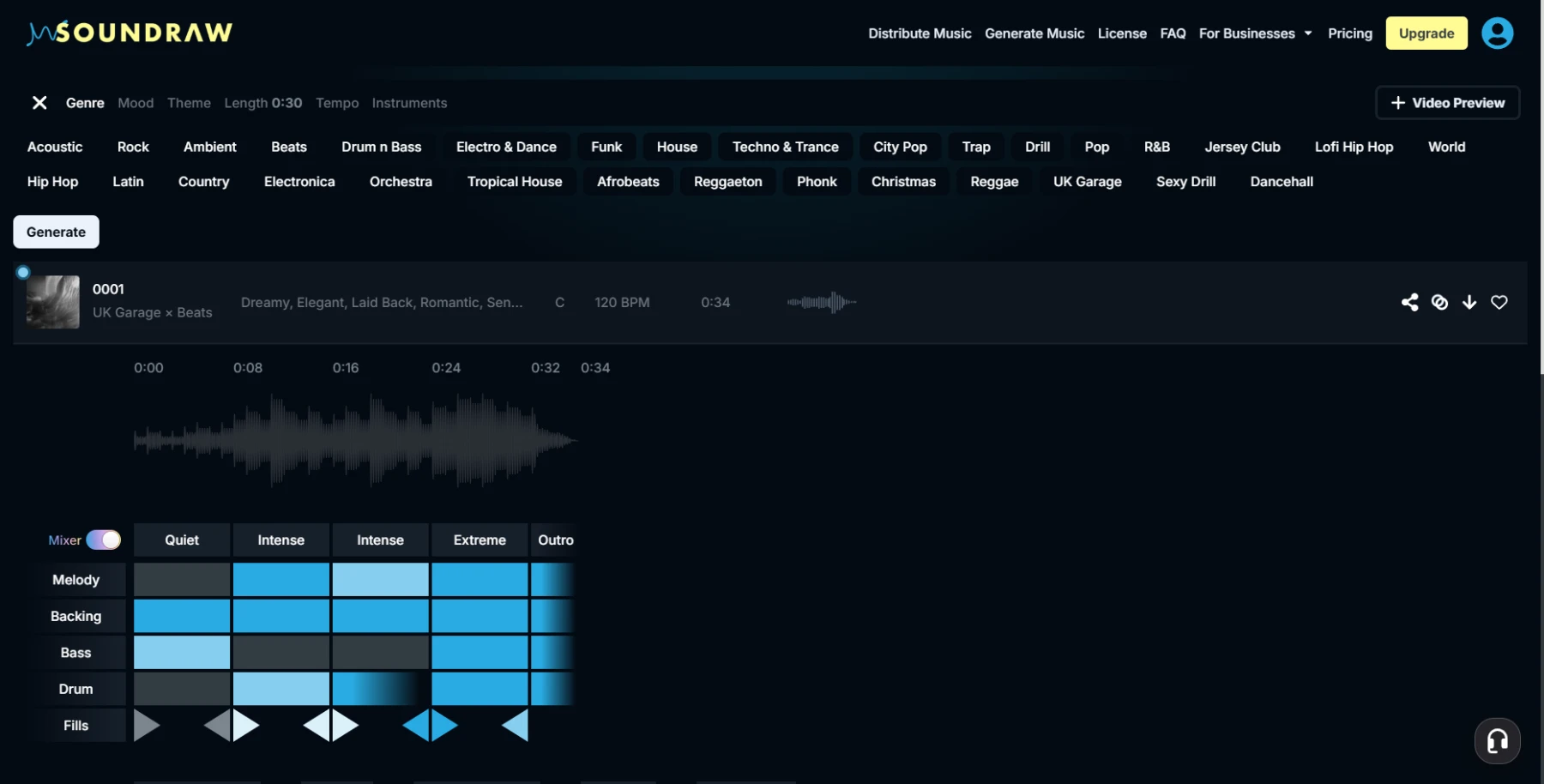Click the Upgrade button
This screenshot has width=1544, height=784.
pos(1426,33)
